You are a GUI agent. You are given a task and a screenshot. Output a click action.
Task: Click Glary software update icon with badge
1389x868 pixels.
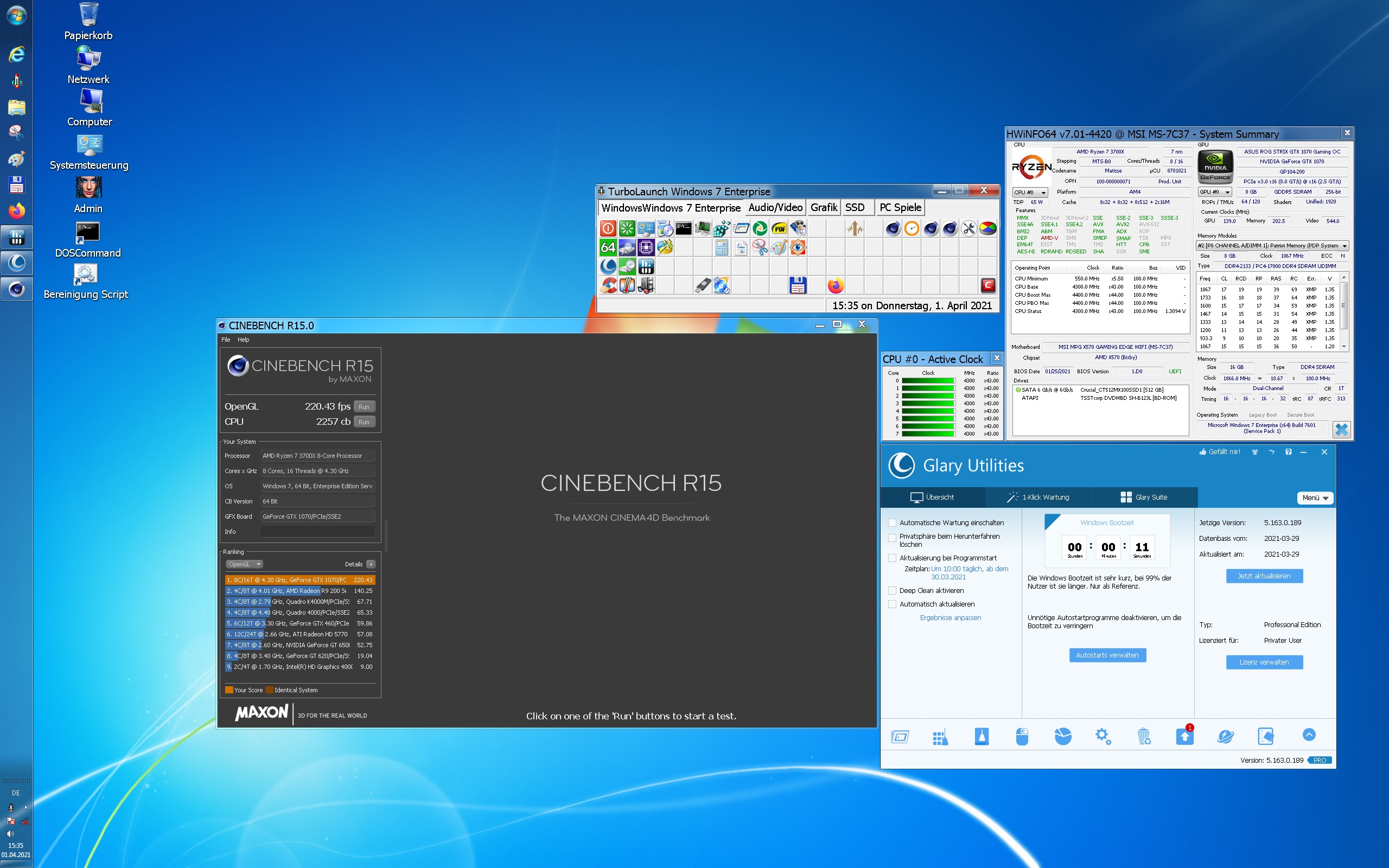(x=1184, y=736)
